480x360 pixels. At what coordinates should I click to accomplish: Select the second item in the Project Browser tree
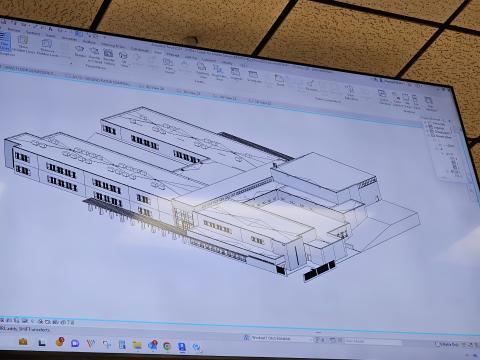point(438,128)
